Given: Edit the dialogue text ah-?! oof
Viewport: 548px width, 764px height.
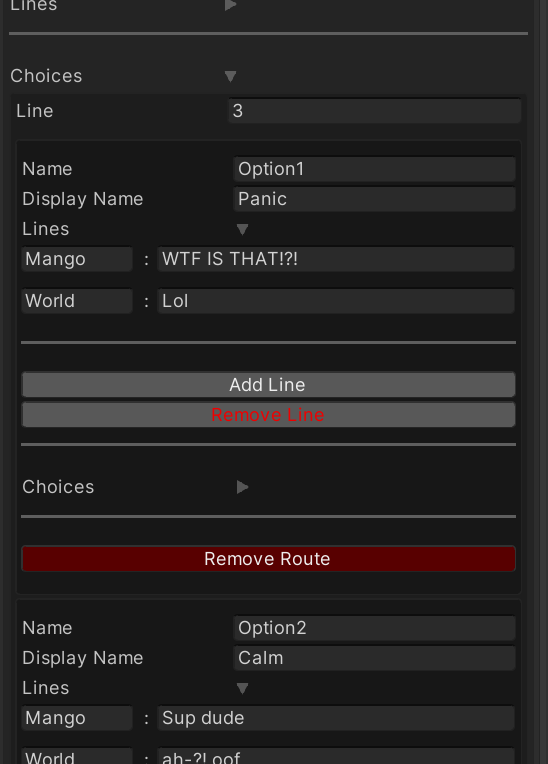Looking at the screenshot, I should (336, 756).
